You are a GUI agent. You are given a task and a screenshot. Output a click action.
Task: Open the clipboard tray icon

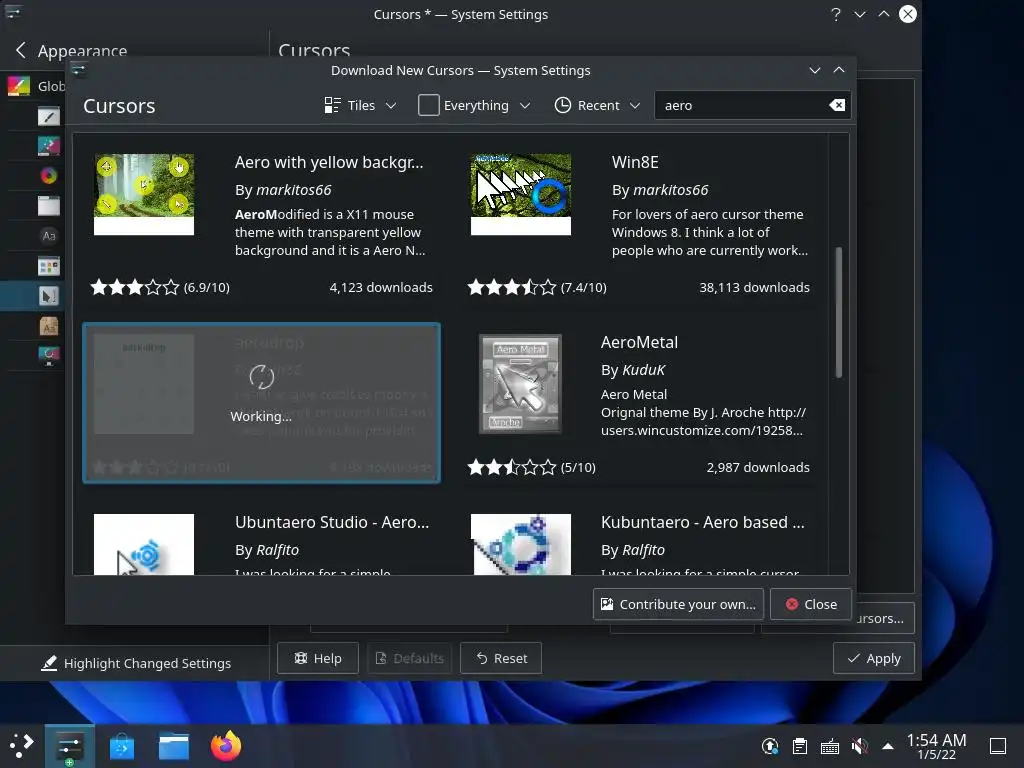pyautogui.click(x=799, y=746)
